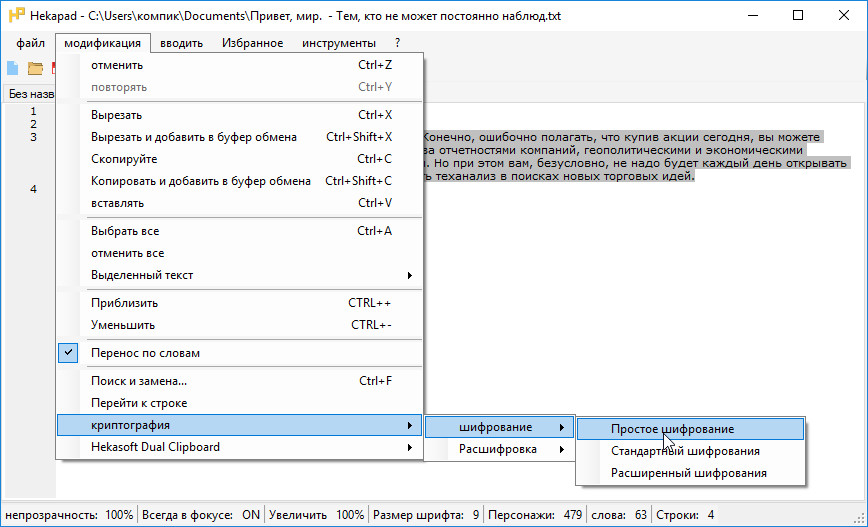Image resolution: width=868 pixels, height=527 pixels.
Task: Click Персонажи 479 in status bar
Action: (535, 515)
